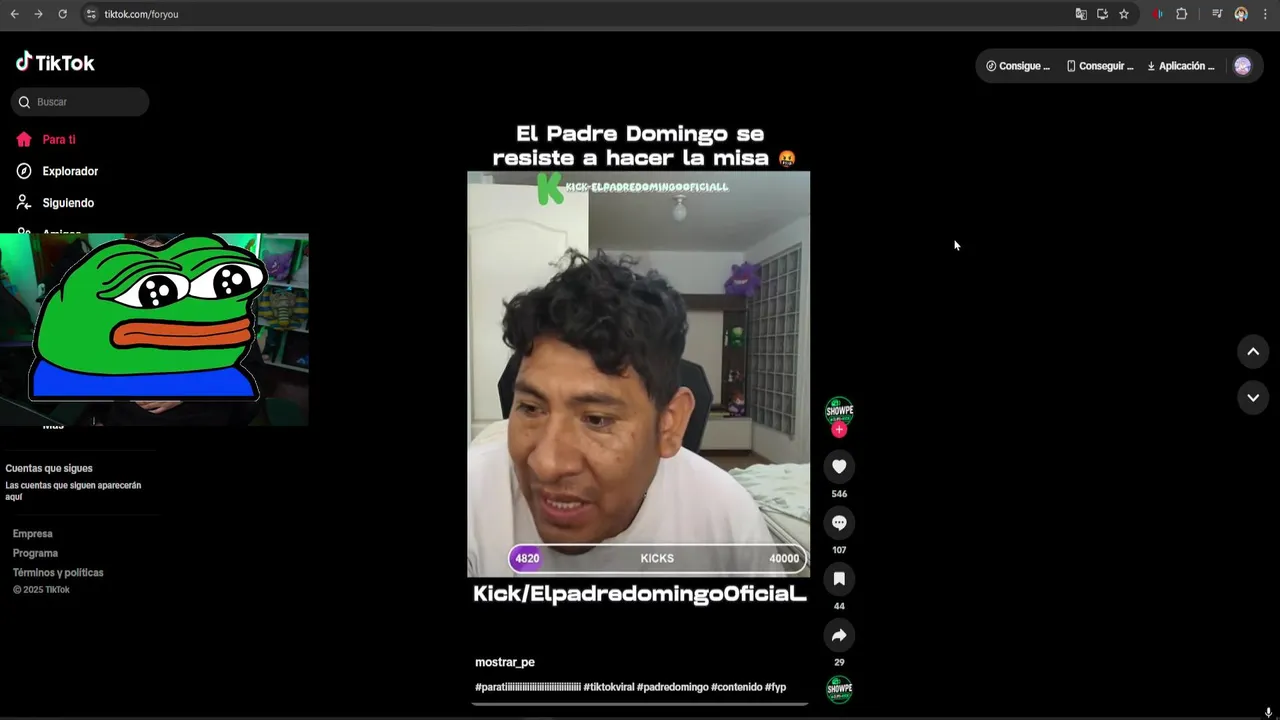Open hashtag #padredomingo

click(x=672, y=687)
